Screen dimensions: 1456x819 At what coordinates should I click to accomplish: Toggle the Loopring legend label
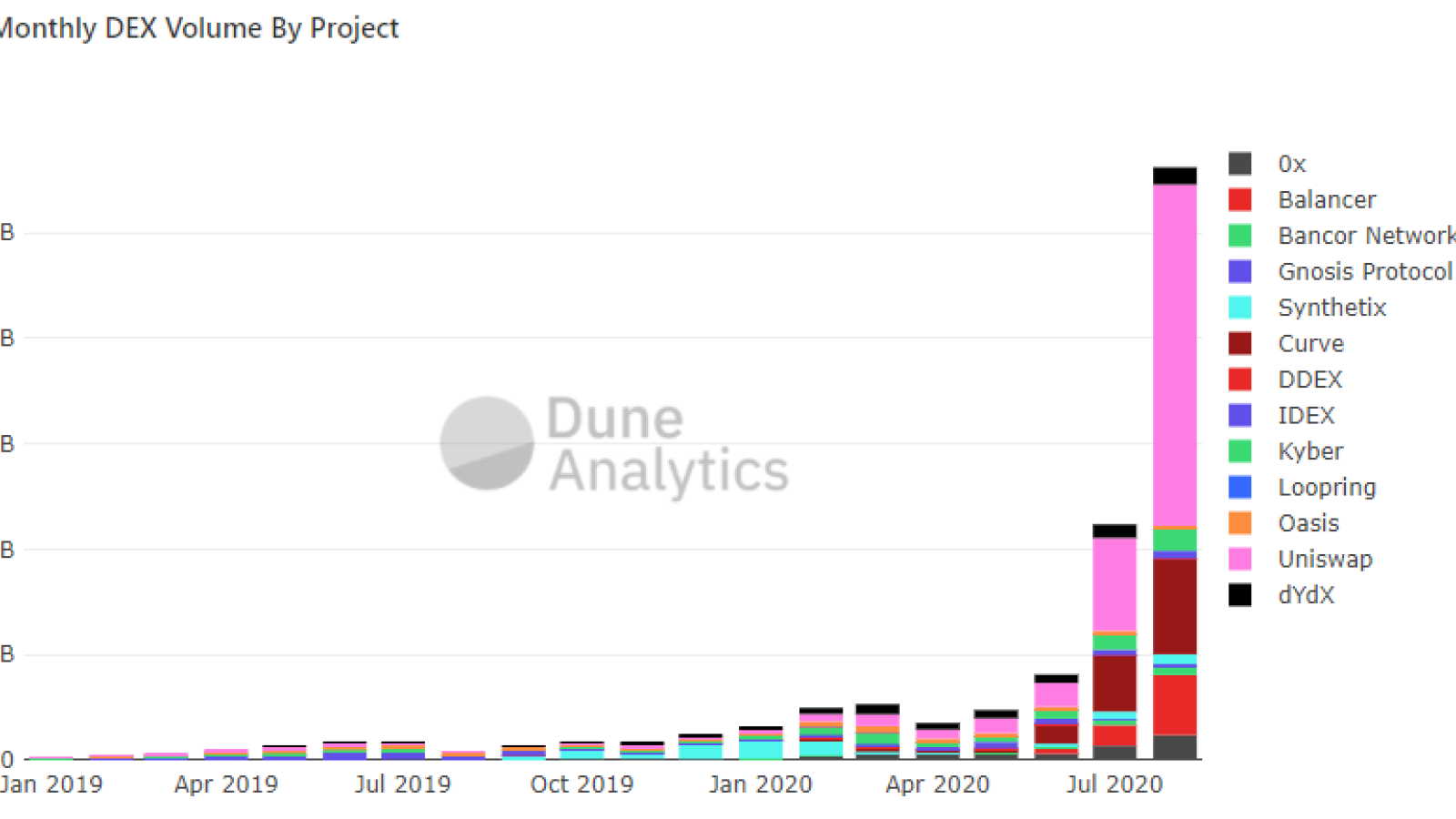[x=1327, y=487]
